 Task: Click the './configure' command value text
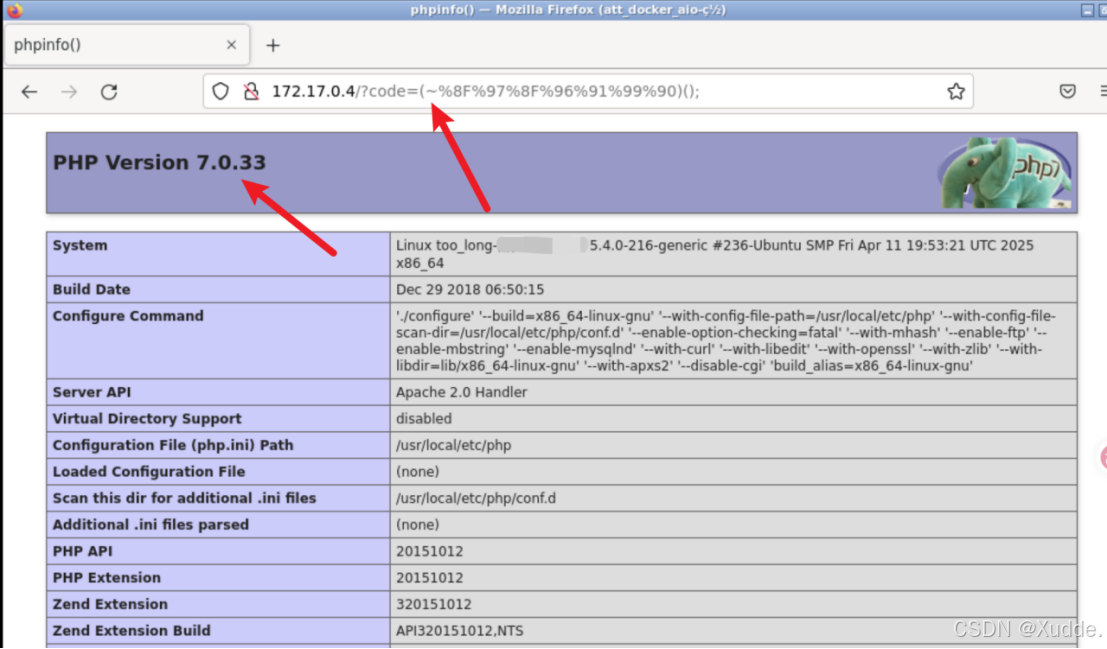(x=726, y=341)
